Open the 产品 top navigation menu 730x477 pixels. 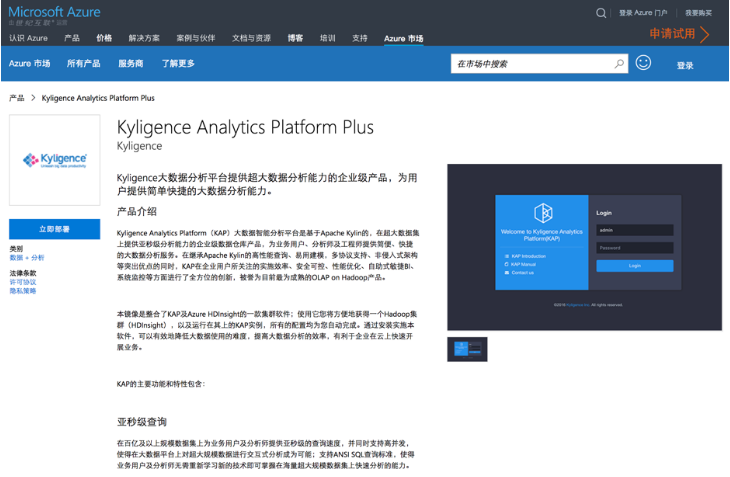click(x=72, y=38)
